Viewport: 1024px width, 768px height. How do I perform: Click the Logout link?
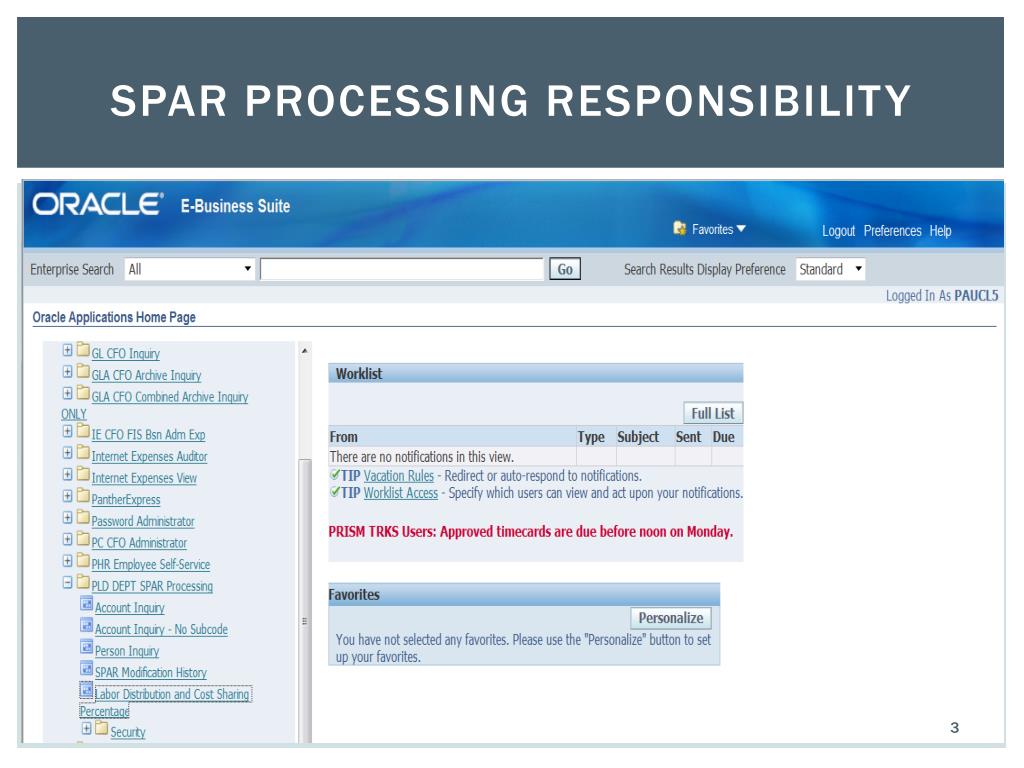pyautogui.click(x=838, y=231)
